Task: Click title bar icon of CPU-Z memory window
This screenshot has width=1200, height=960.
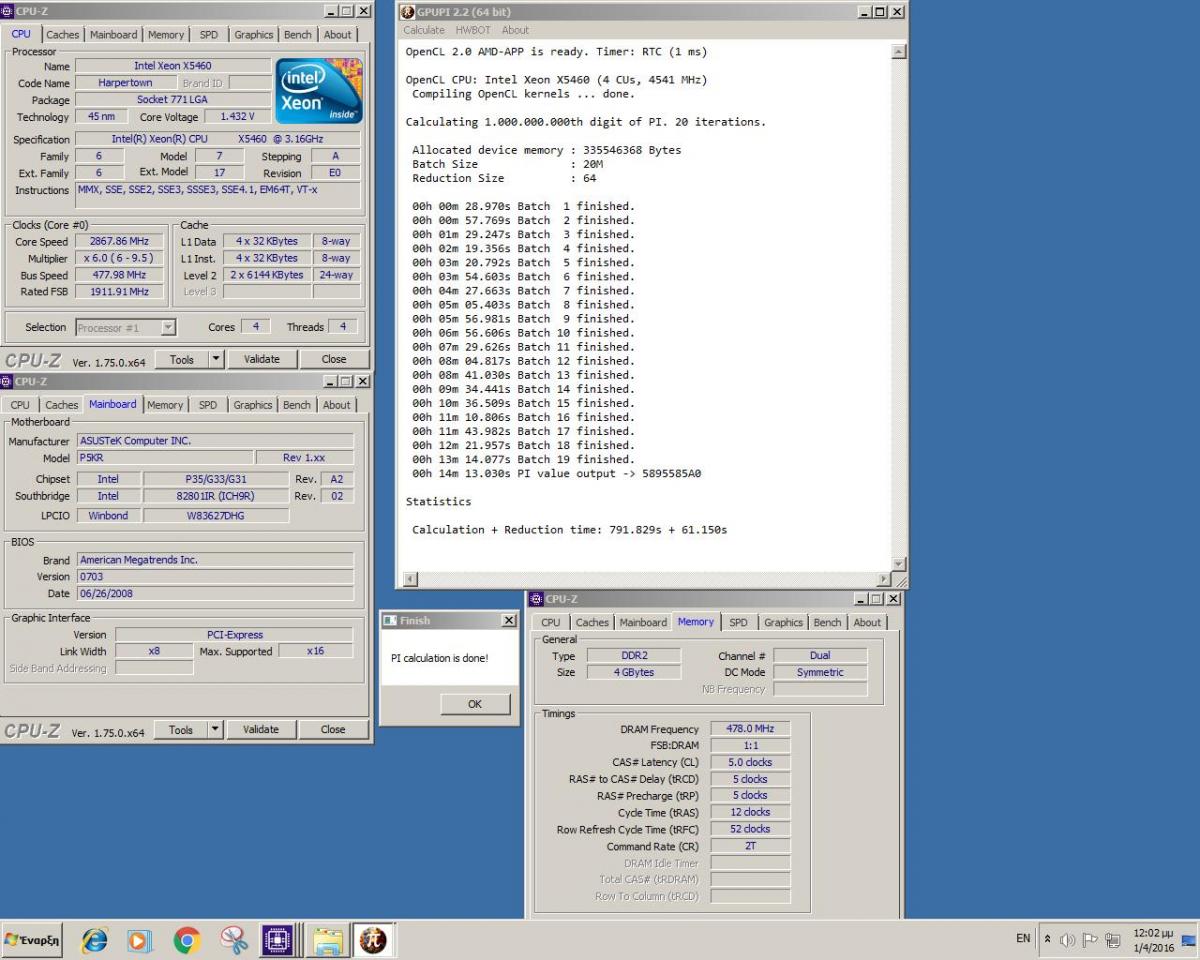Action: pos(536,599)
